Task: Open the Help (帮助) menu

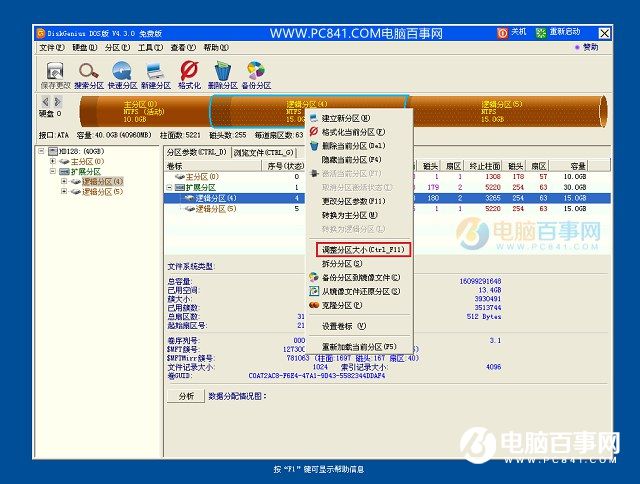Action: tap(216, 48)
